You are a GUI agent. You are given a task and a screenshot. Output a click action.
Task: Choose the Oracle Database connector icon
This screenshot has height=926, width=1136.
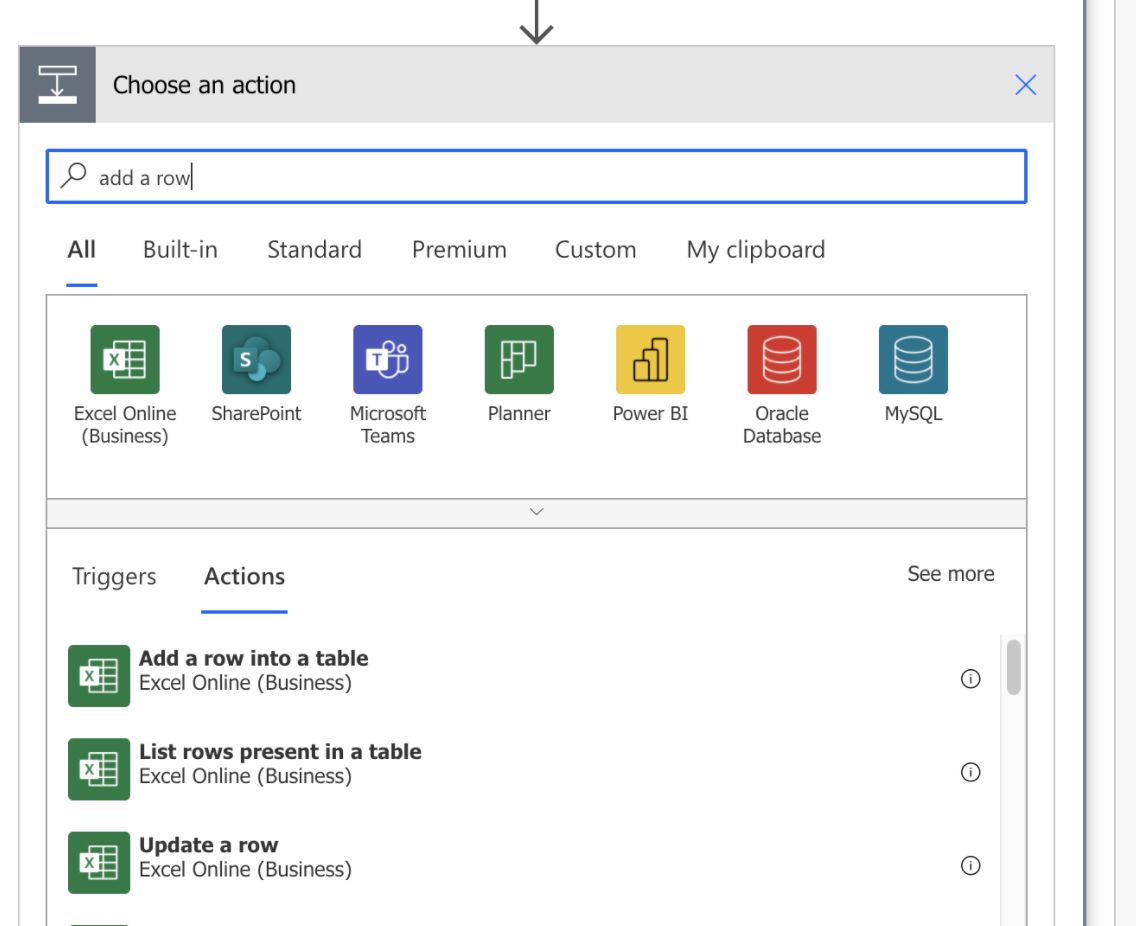tap(782, 359)
